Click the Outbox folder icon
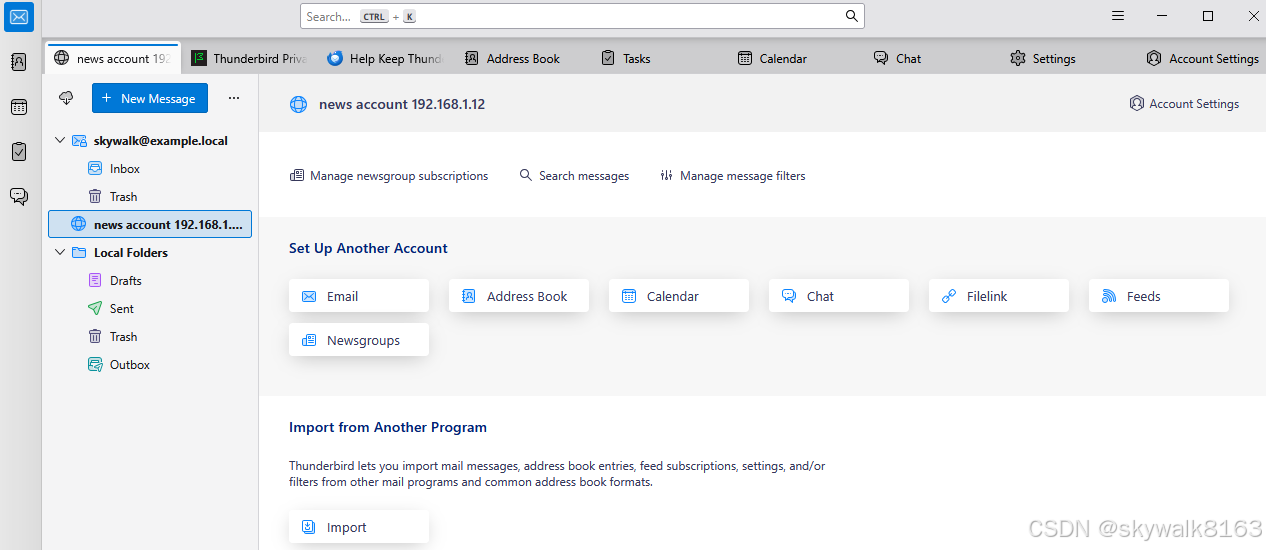The image size is (1266, 550). tap(95, 365)
